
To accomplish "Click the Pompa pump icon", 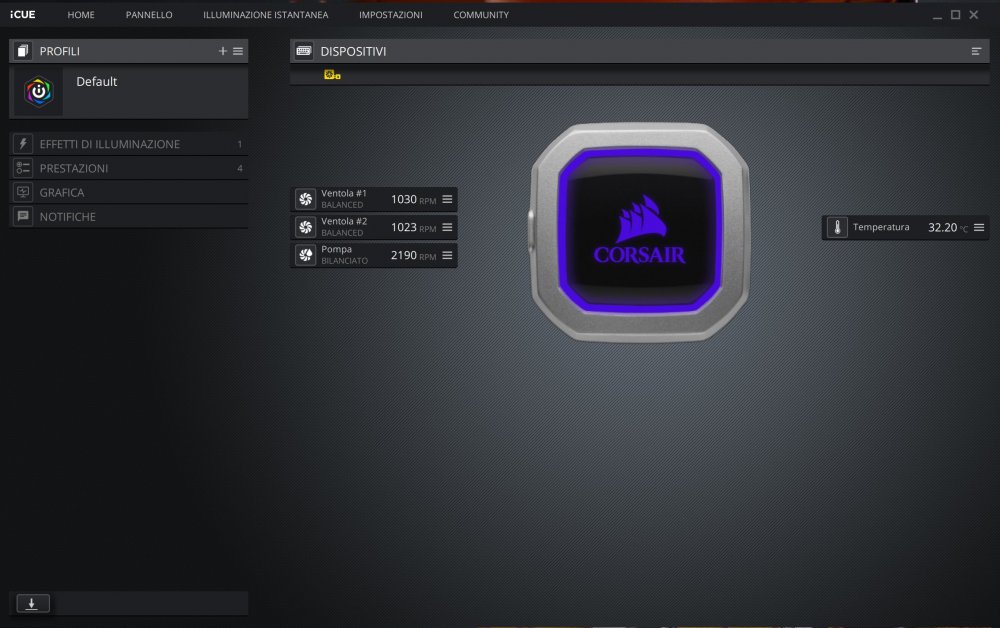I will 306,255.
